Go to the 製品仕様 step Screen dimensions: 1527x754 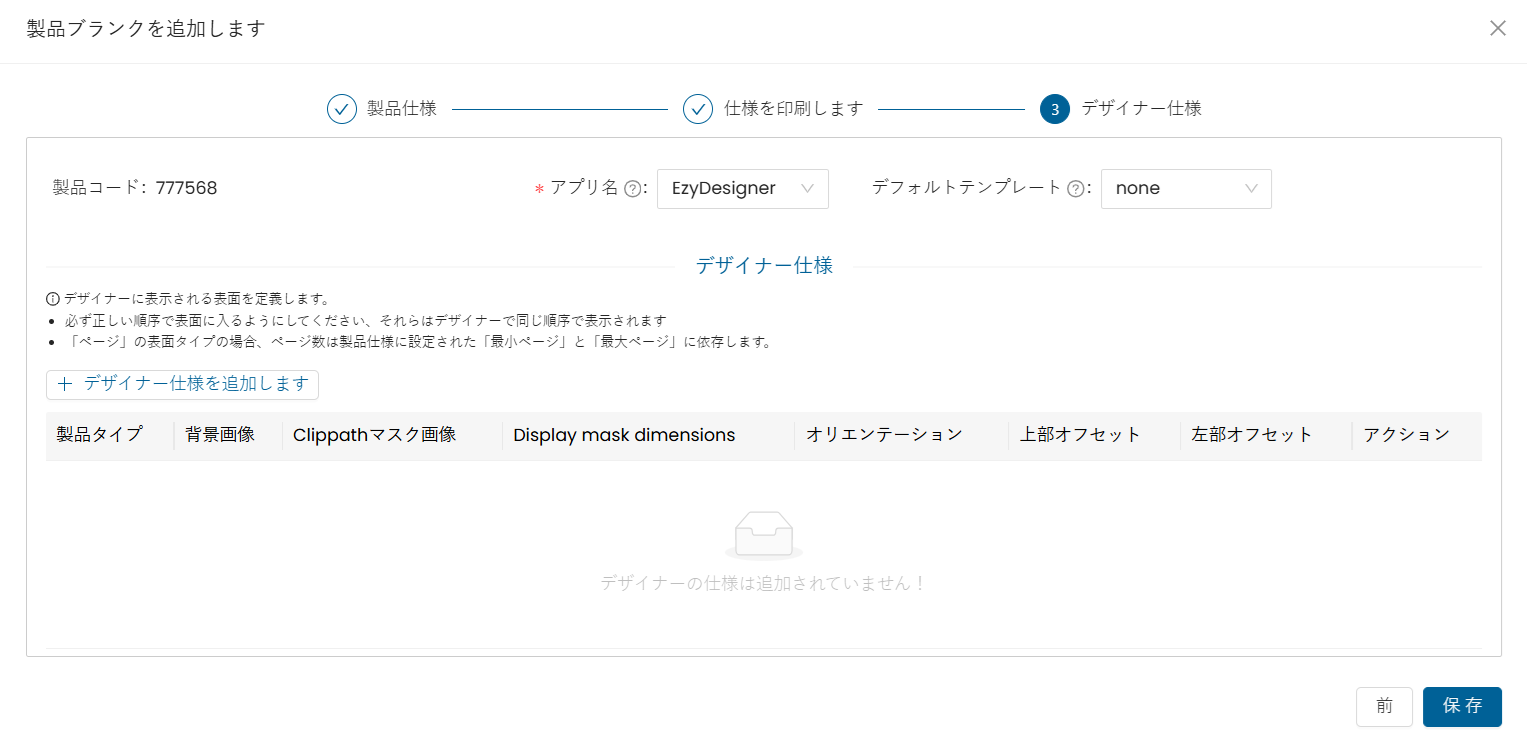click(x=401, y=109)
